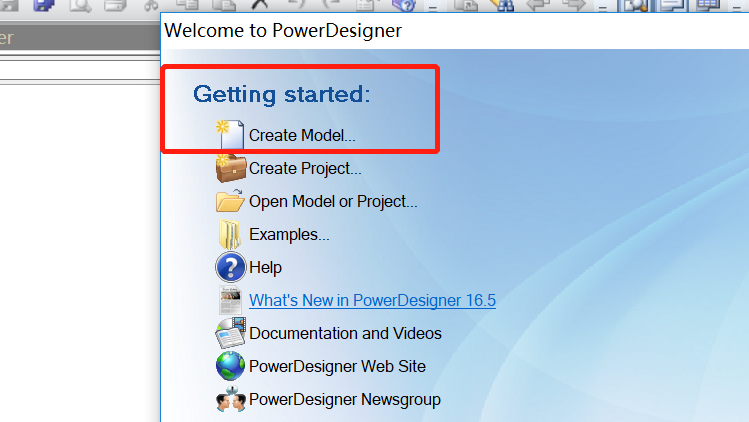Open the Open Model or Project link

[333, 201]
